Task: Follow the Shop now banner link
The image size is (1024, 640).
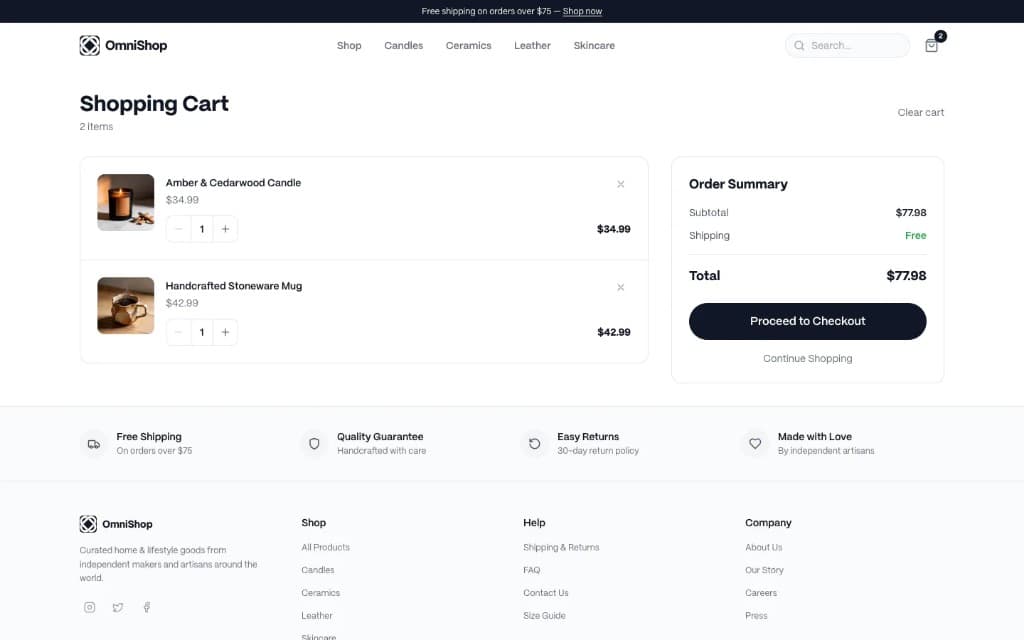Action: [583, 11]
